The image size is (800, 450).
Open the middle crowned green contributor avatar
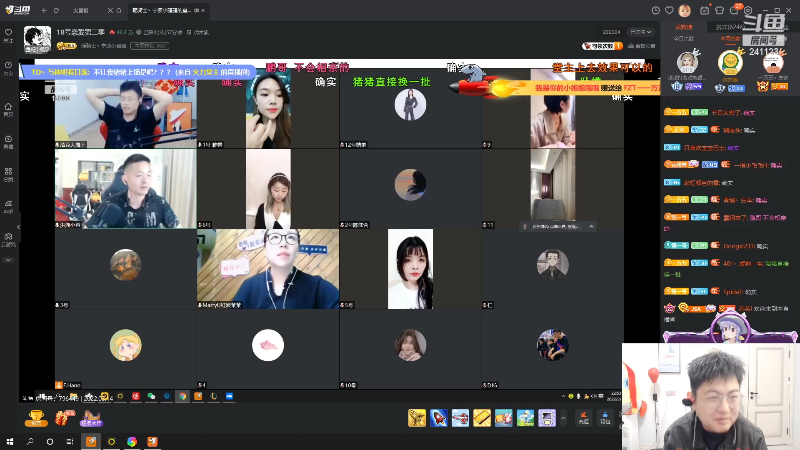(730, 62)
